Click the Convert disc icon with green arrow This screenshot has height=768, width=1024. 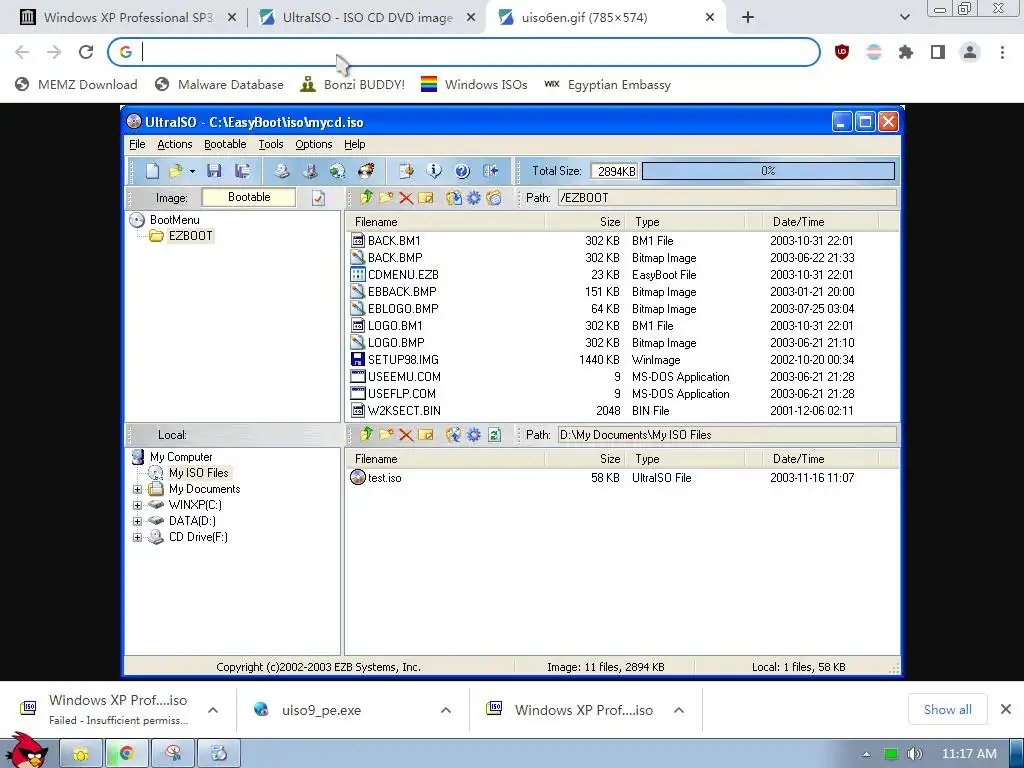(338, 171)
